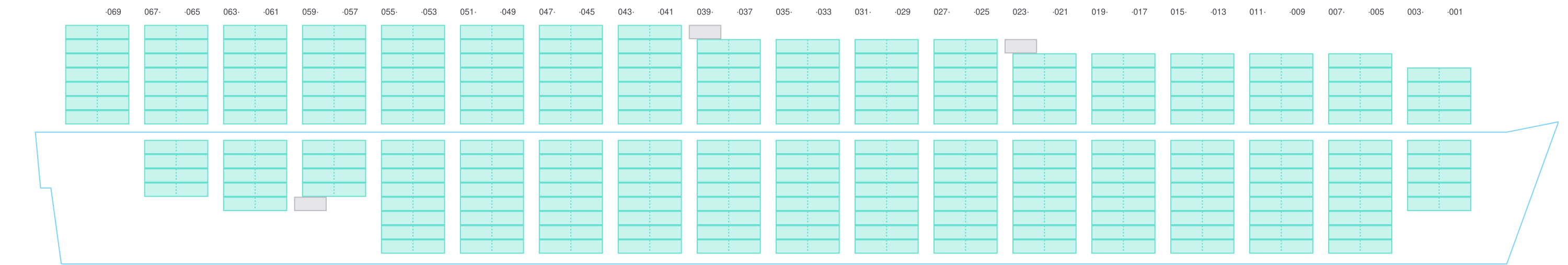Click the 047 bay number label
Image resolution: width=1568 pixels, height=265 pixels.
[x=547, y=12]
